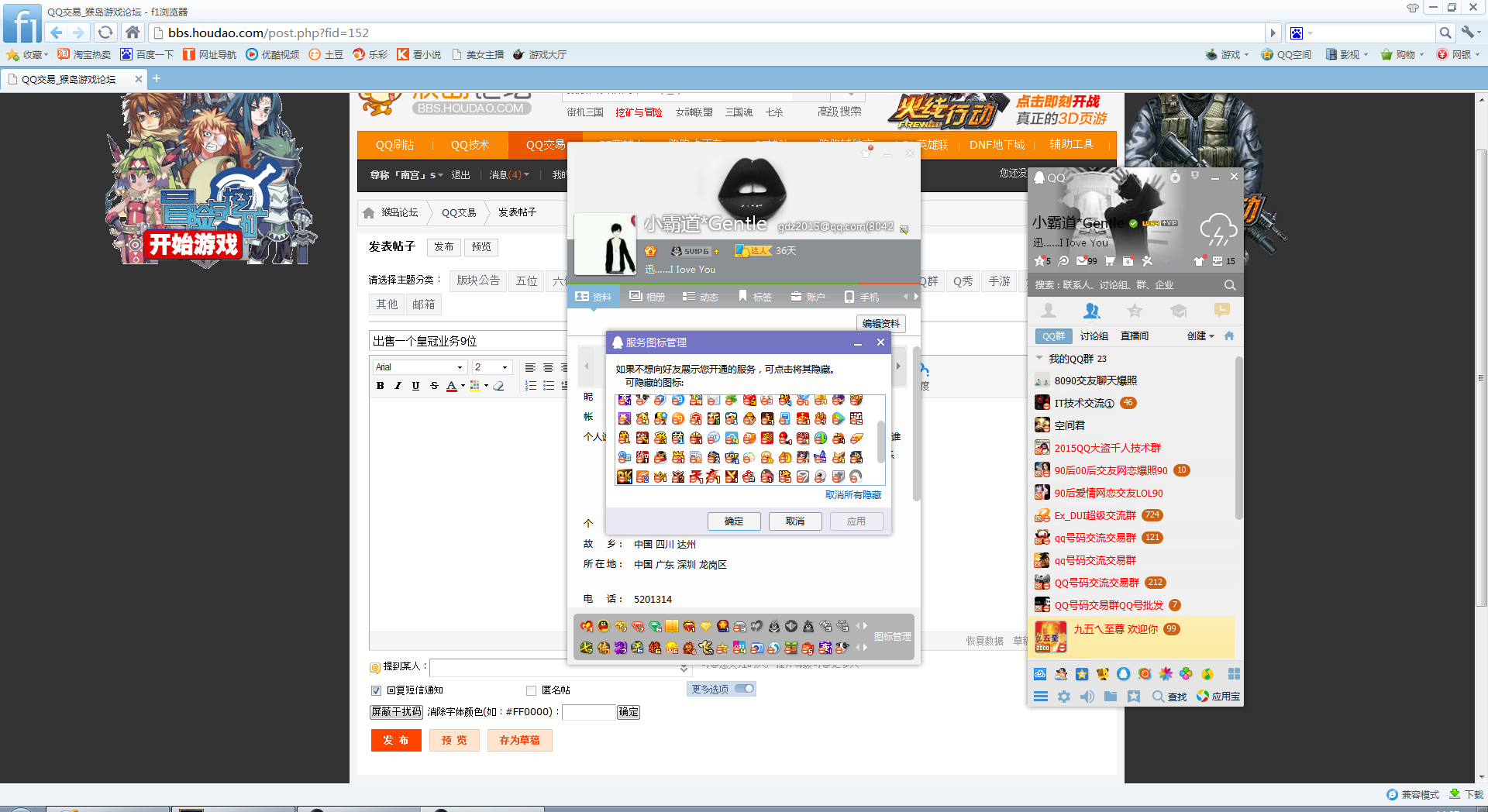This screenshot has width=1488, height=812.
Task: Select the 直播间 sub-tab in QQ
Action: (1135, 336)
